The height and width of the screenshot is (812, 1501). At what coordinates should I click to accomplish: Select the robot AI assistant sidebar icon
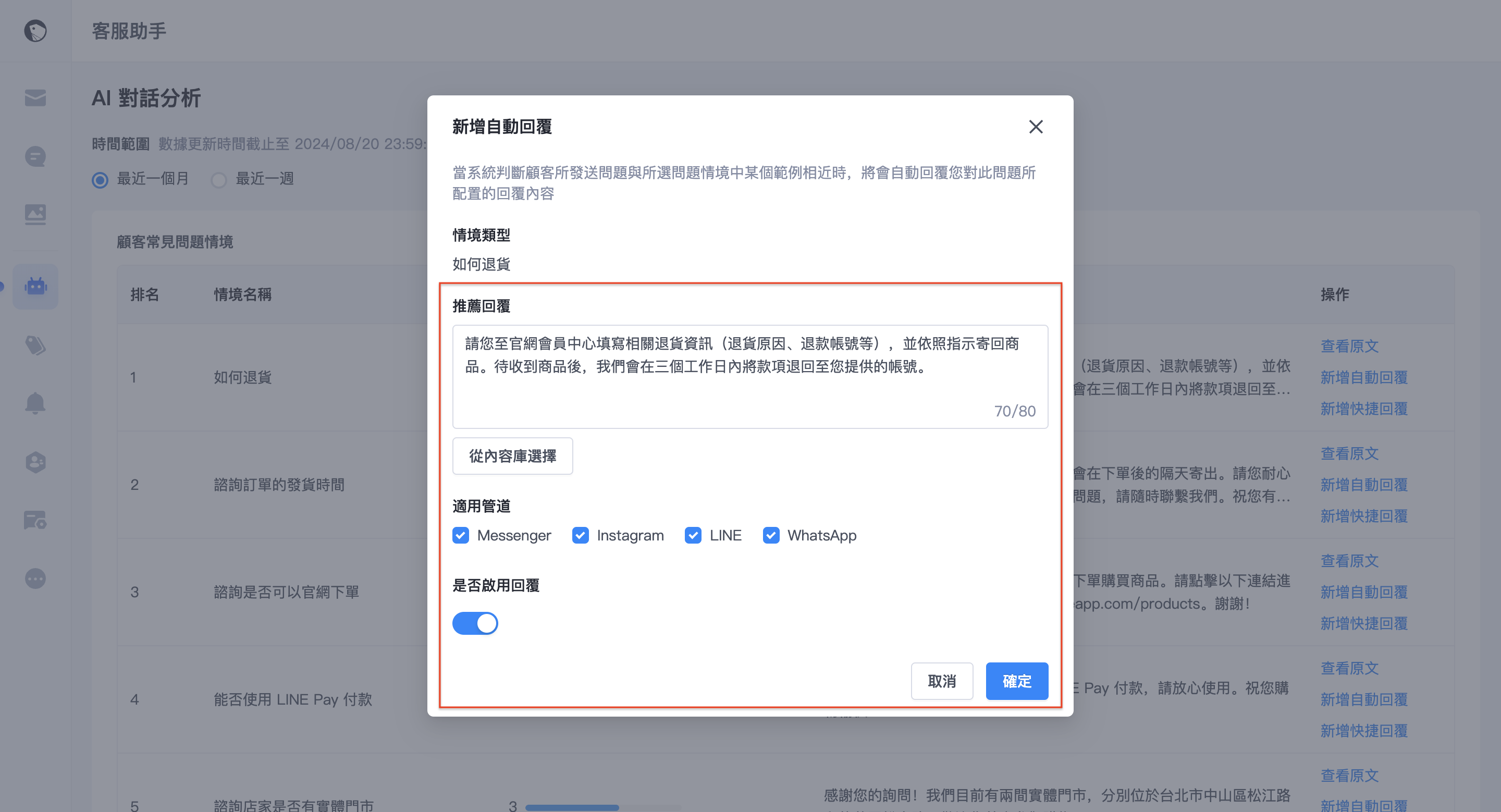click(35, 286)
